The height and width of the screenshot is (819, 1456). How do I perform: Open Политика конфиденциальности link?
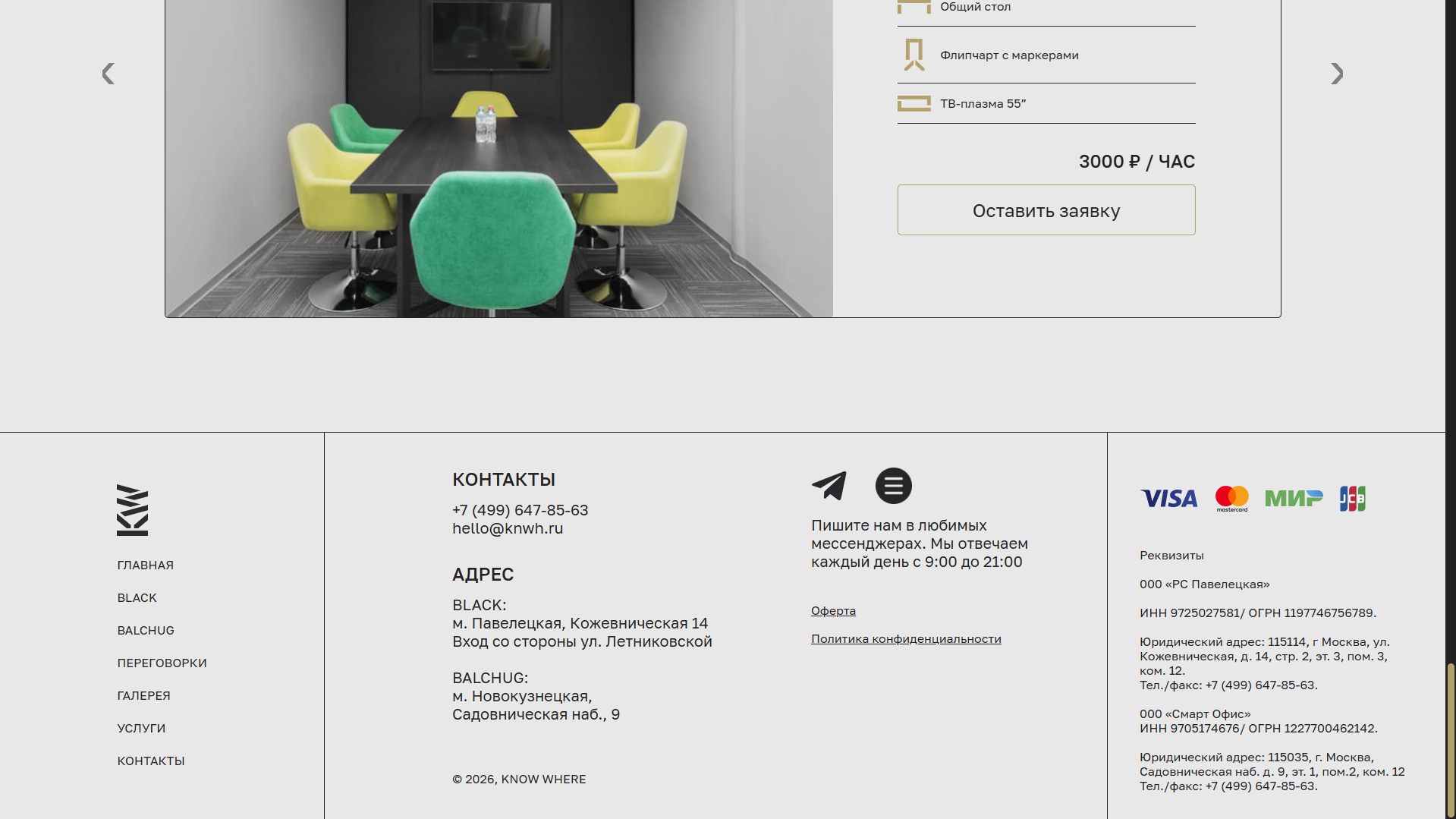pos(906,639)
